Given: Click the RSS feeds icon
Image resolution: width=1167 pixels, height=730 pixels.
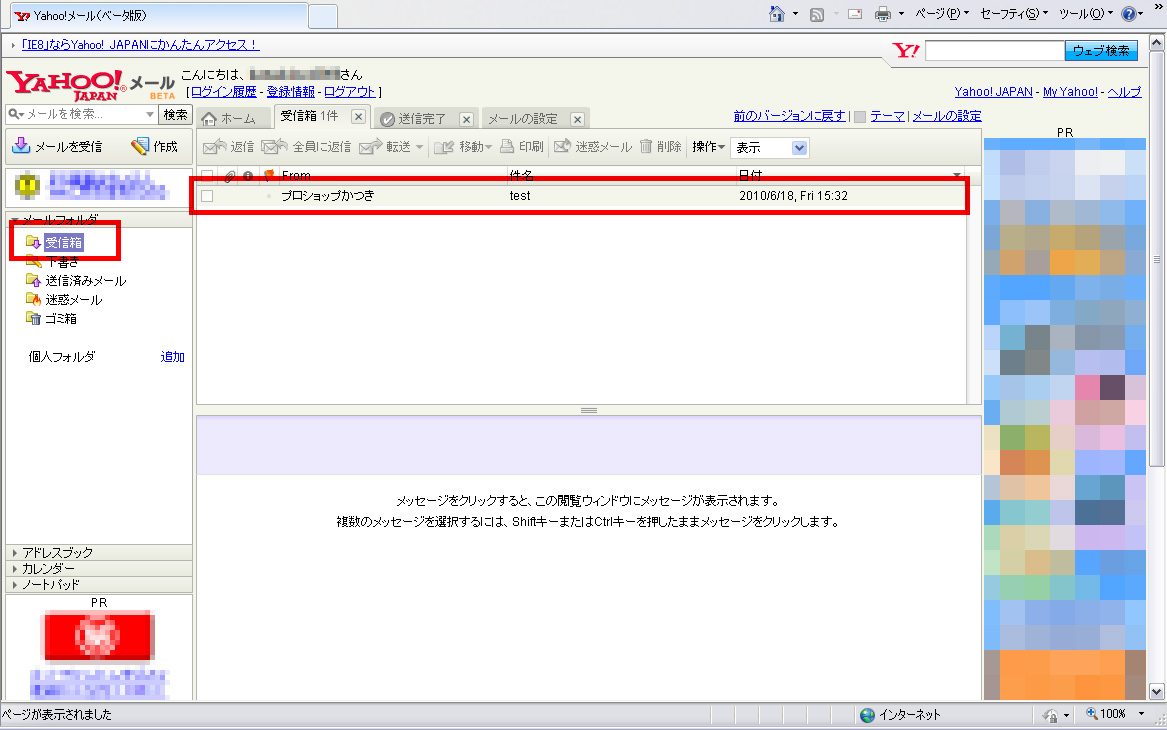Looking at the screenshot, I should click(x=816, y=15).
